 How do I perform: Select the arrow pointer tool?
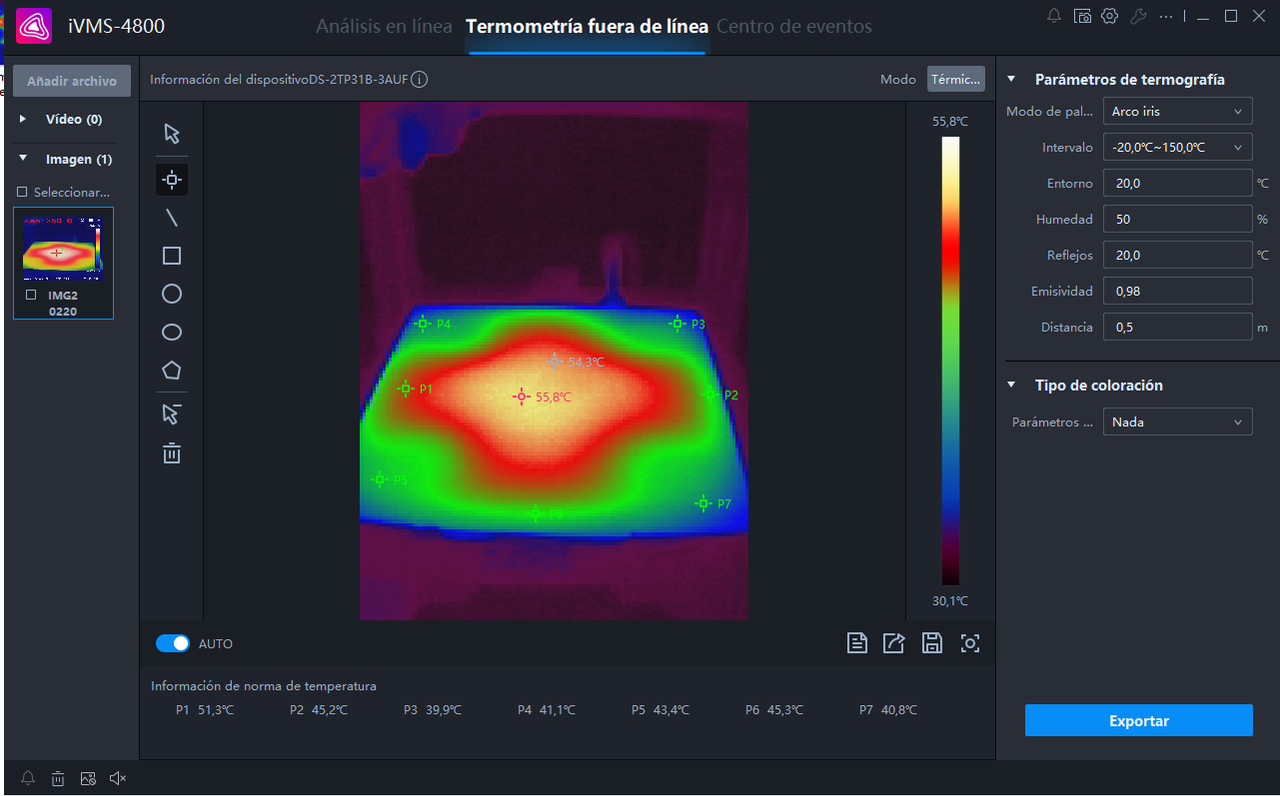(x=172, y=134)
